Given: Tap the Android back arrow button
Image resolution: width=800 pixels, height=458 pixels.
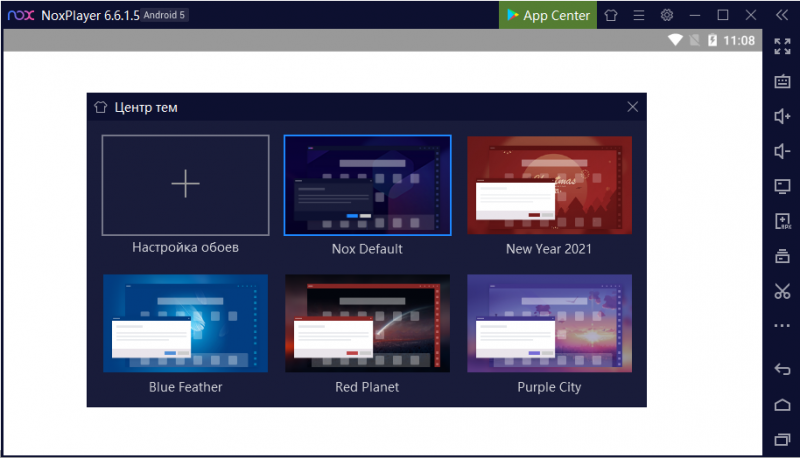Looking at the screenshot, I should pyautogui.click(x=782, y=368).
